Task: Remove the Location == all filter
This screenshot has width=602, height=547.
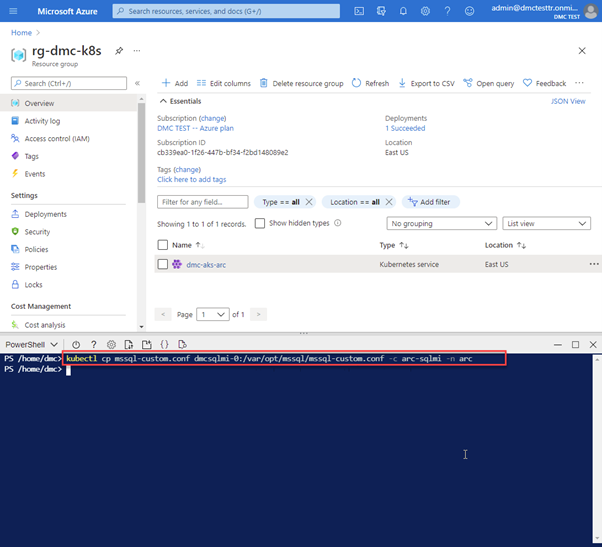Action: coord(389,202)
